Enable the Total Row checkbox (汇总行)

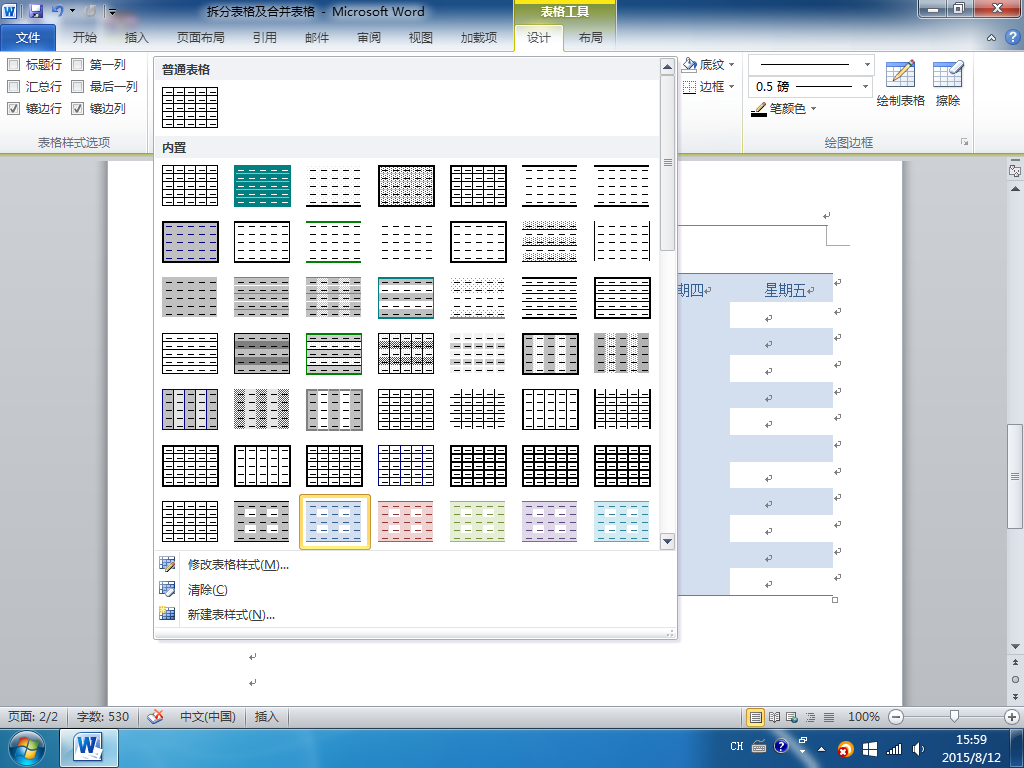tap(13, 86)
